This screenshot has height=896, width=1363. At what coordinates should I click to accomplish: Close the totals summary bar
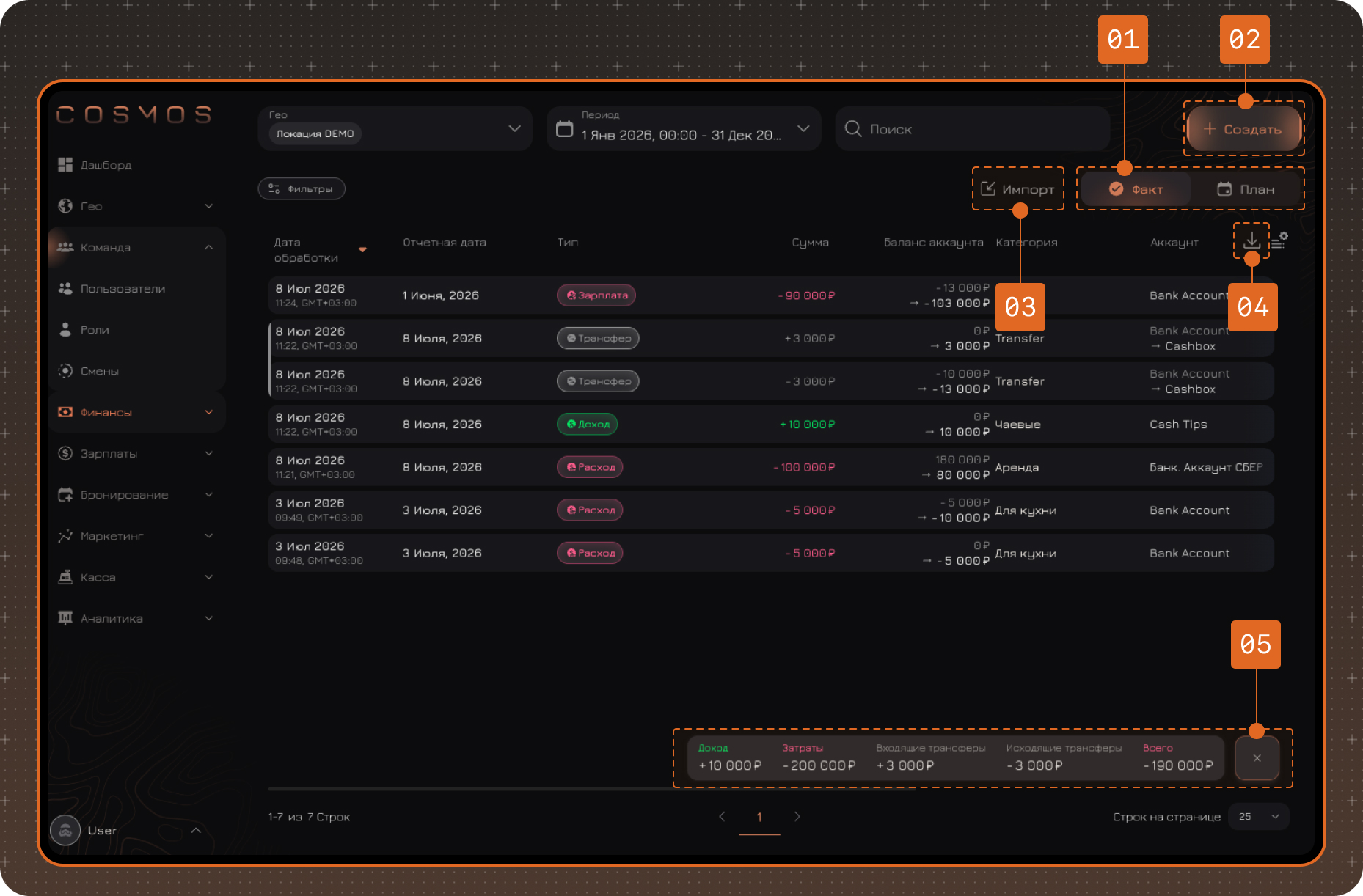(1257, 758)
